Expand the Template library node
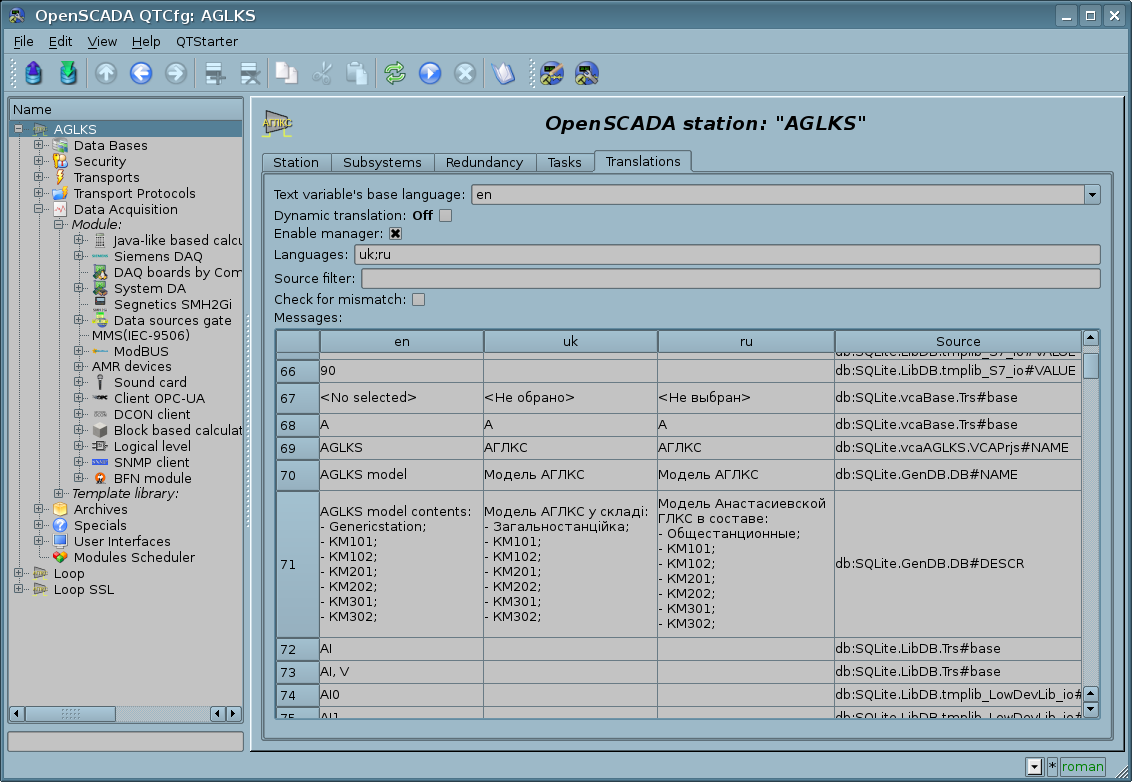The width and height of the screenshot is (1132, 782). (x=58, y=493)
